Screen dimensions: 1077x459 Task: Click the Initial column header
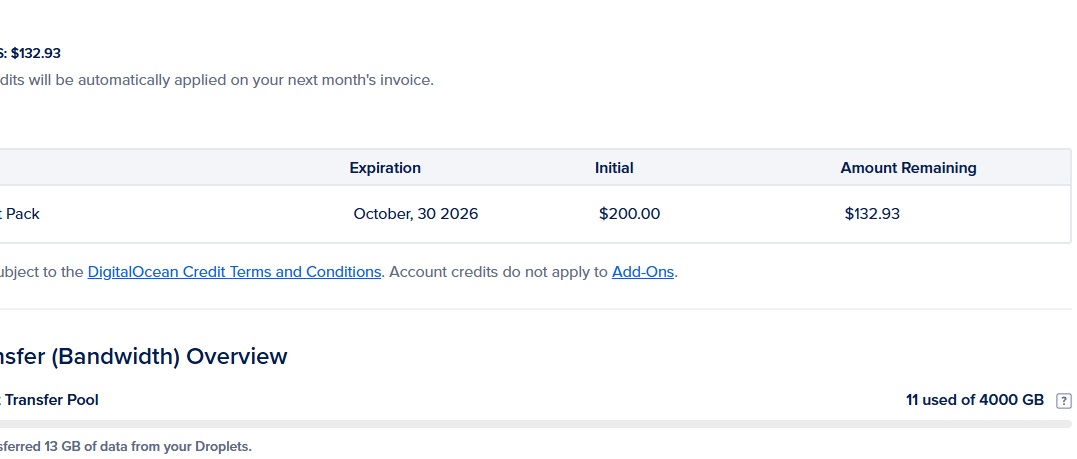[614, 168]
